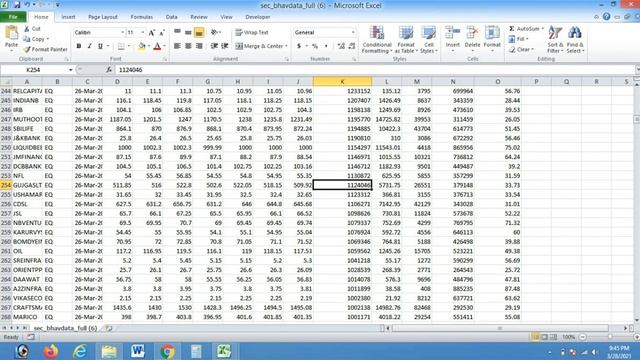
Task: Click the increase indent icon
Action: 224,46
